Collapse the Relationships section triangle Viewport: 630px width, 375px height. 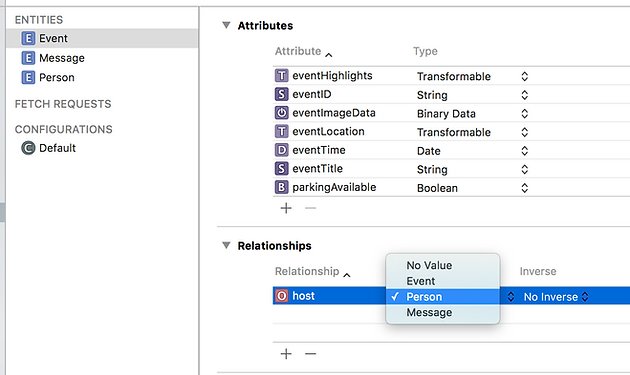(x=227, y=245)
